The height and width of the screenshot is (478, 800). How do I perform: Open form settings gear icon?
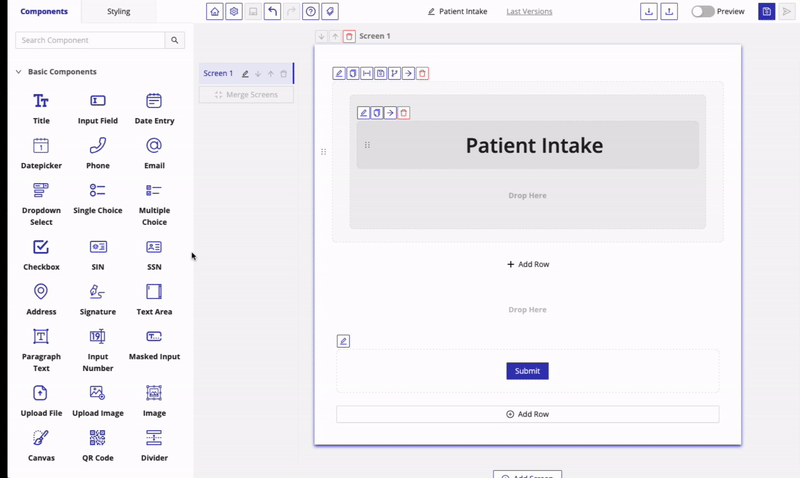coord(234,12)
